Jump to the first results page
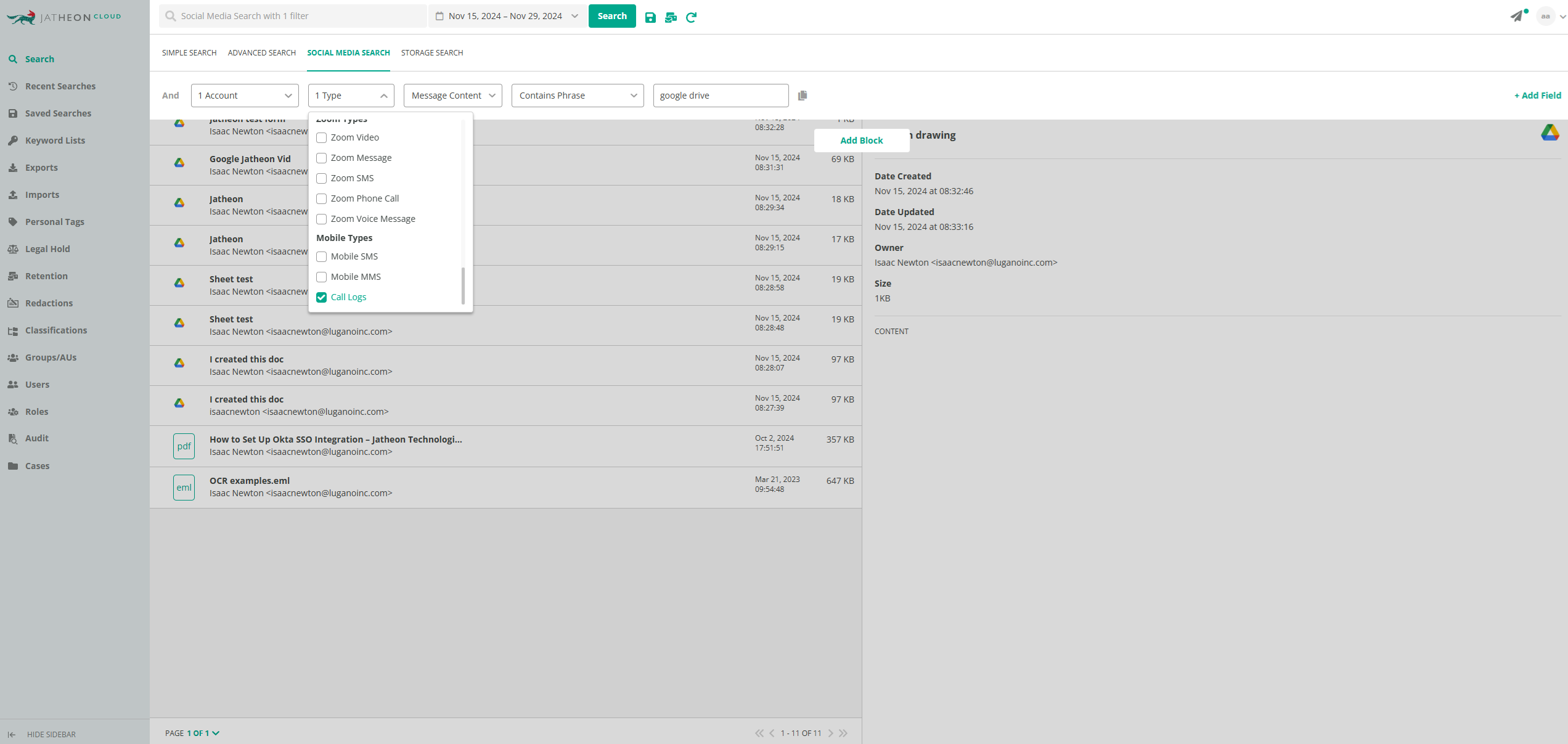The image size is (1568, 744). point(759,733)
